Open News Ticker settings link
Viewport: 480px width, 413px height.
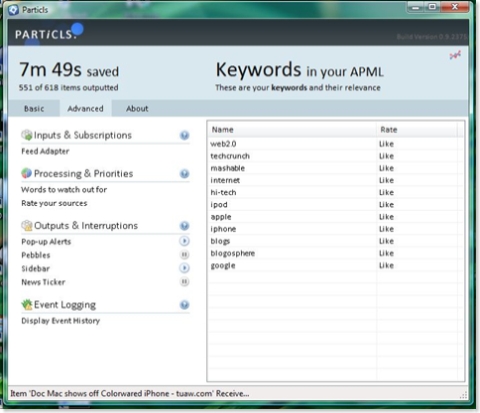click(x=43, y=282)
